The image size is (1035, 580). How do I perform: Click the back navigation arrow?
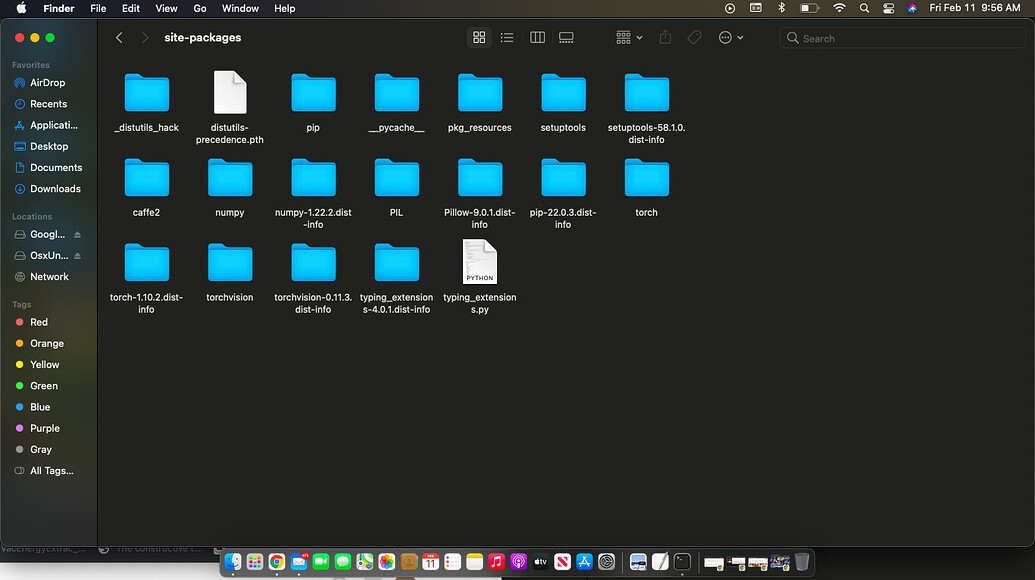coord(119,38)
